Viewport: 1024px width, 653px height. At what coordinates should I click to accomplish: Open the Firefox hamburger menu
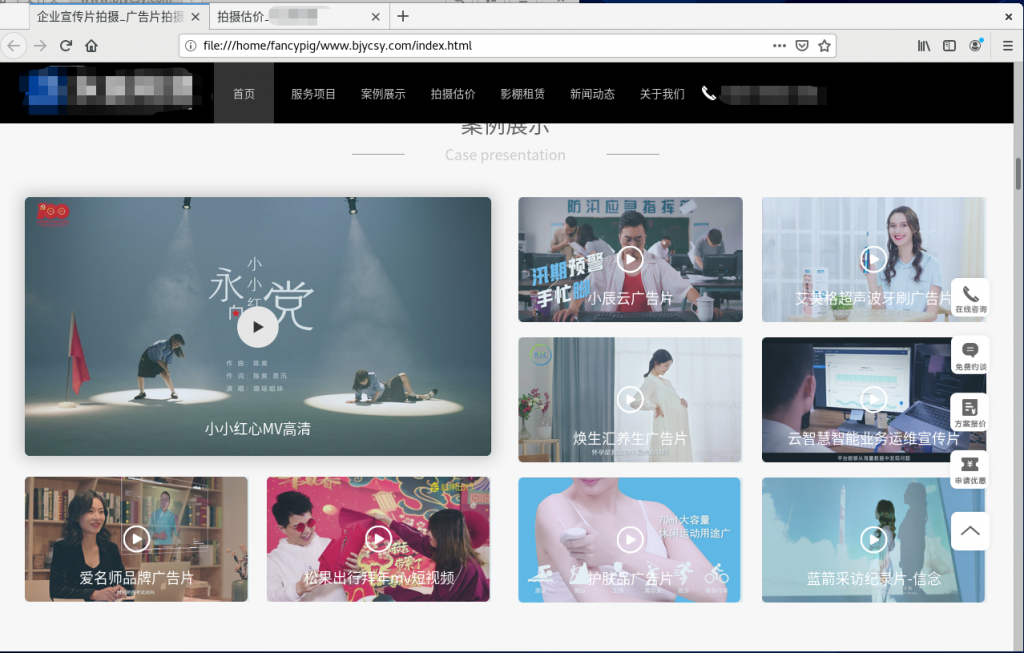click(x=1008, y=46)
